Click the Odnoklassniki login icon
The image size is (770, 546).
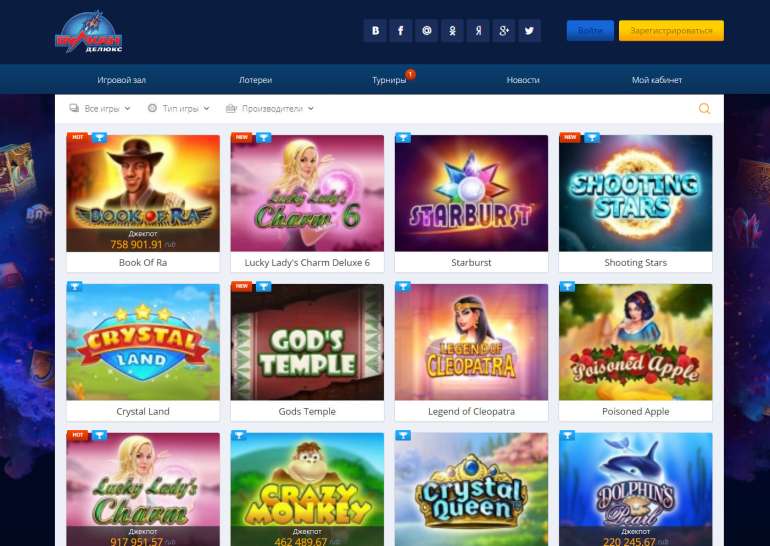point(452,31)
